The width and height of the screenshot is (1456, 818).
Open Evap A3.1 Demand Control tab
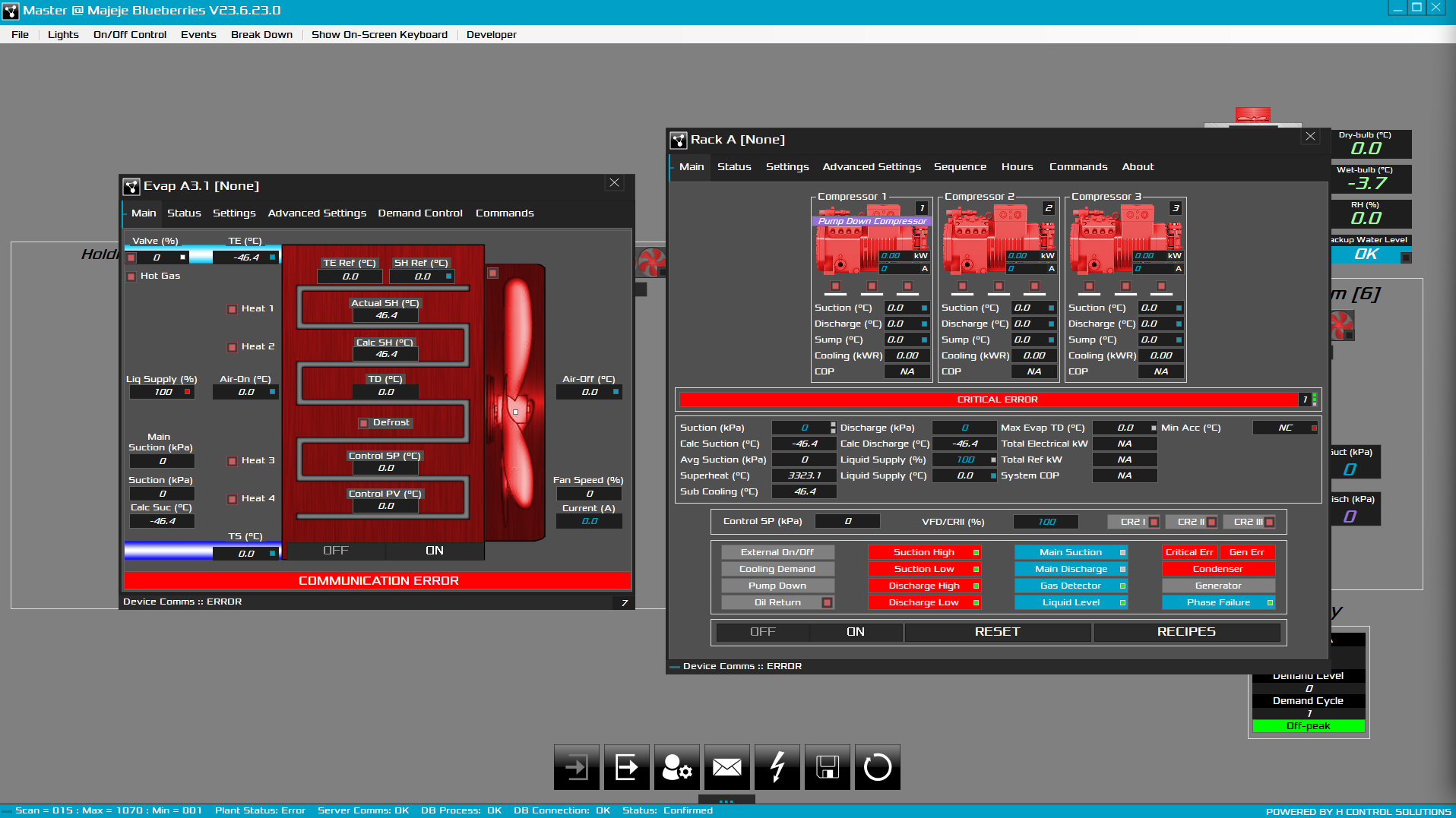coord(420,213)
